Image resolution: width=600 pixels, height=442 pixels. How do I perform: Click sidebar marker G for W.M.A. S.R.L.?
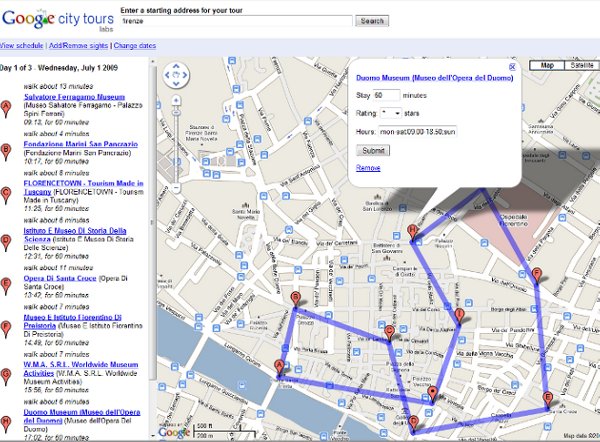coord(6,377)
